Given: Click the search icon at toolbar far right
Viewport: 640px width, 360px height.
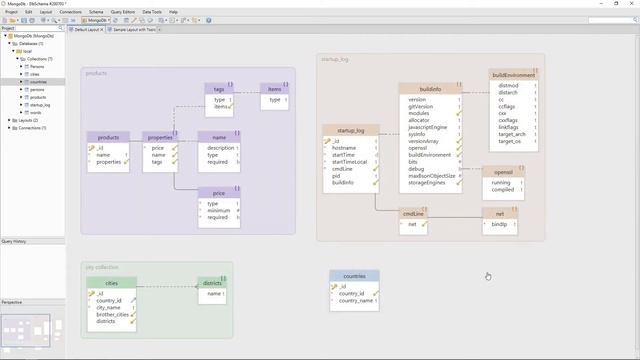Looking at the screenshot, I should [636, 20].
